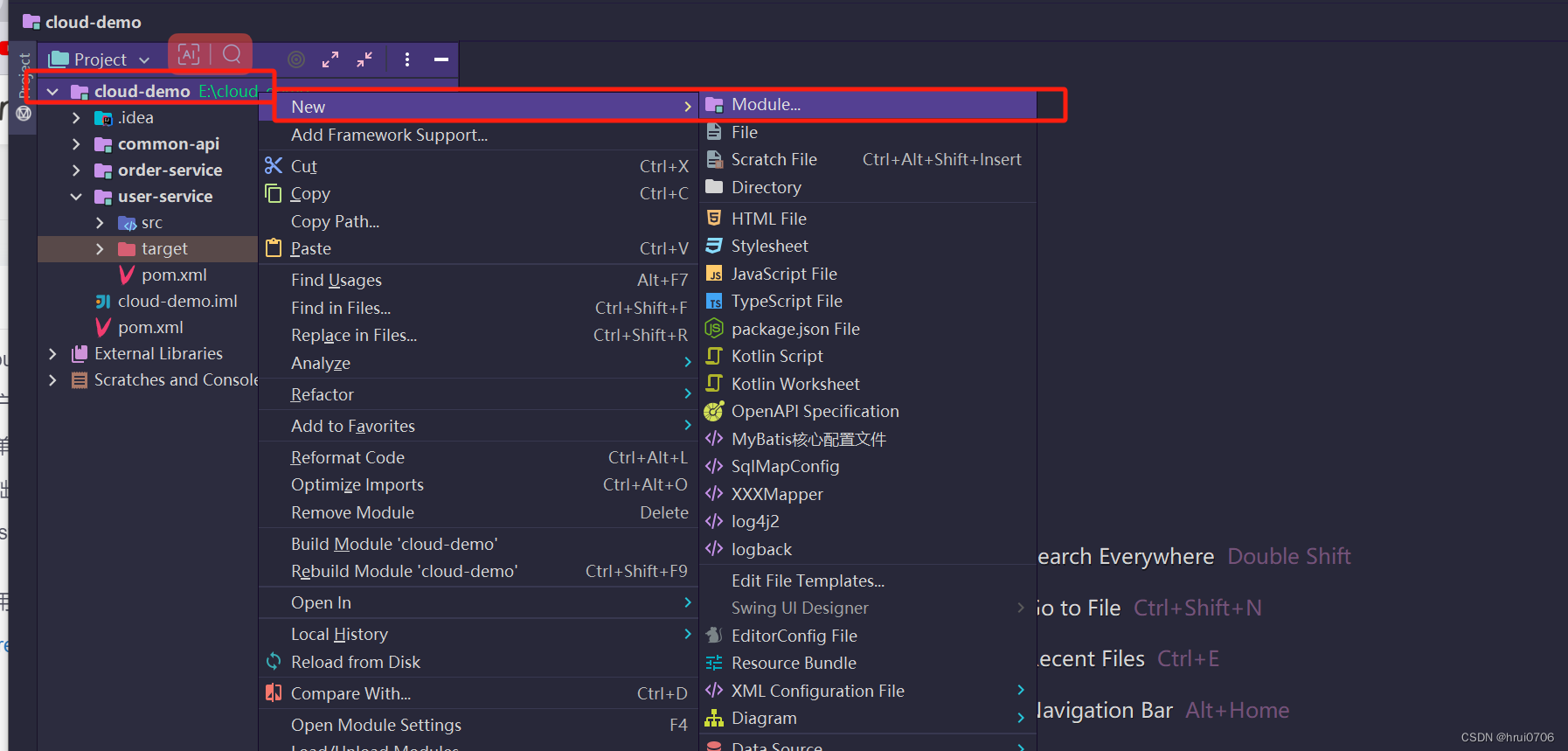Image resolution: width=1568 pixels, height=751 pixels.
Task: Click the TypeScript File icon
Action: pyautogui.click(x=714, y=302)
